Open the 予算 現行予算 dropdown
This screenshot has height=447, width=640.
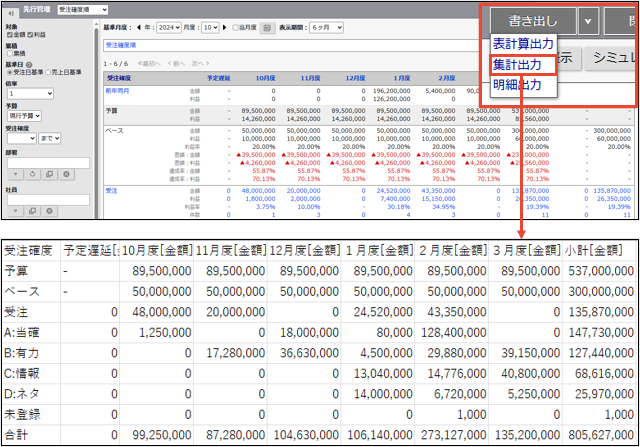pos(24,116)
